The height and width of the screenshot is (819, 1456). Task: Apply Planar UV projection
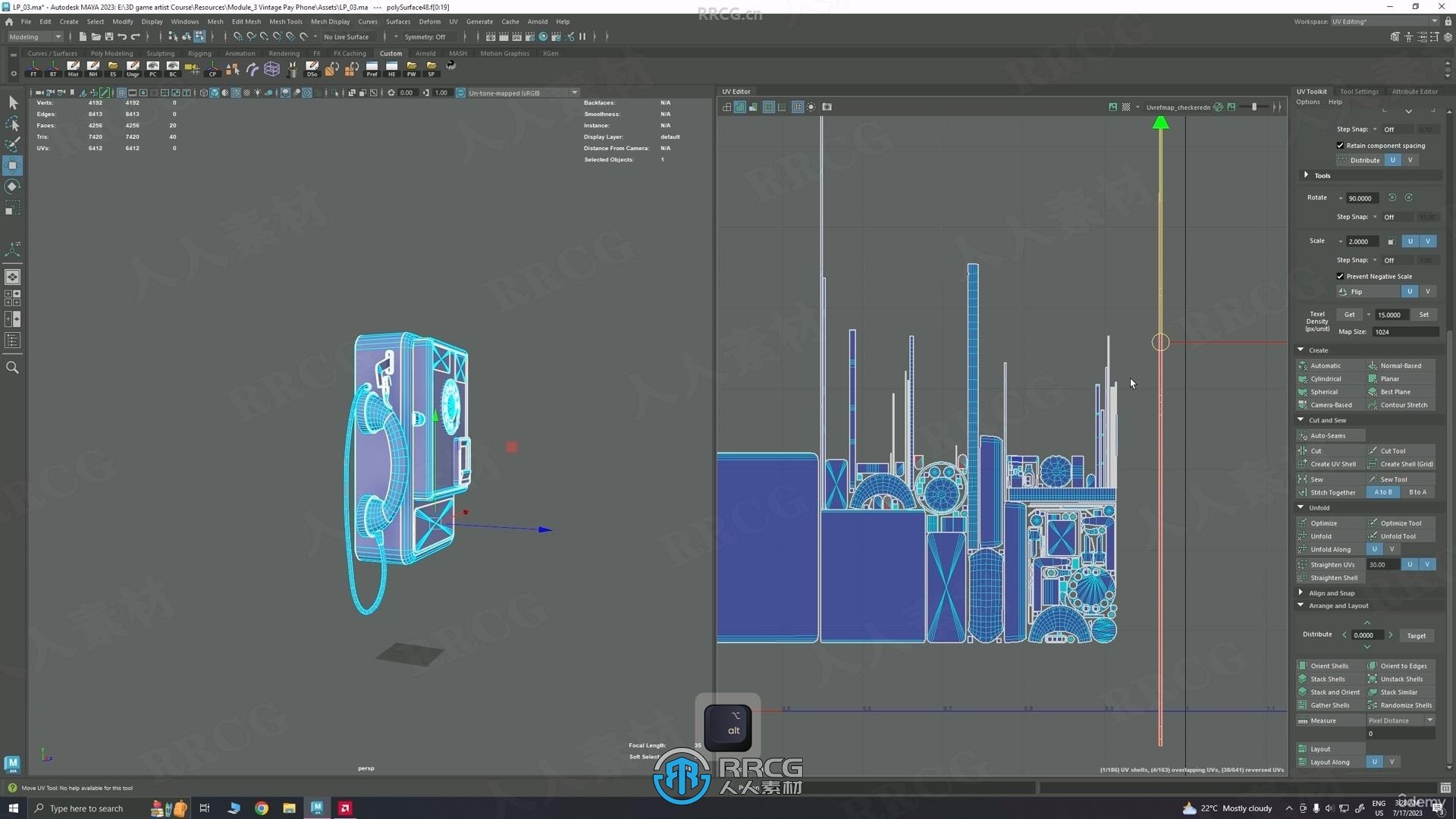[x=1401, y=378]
